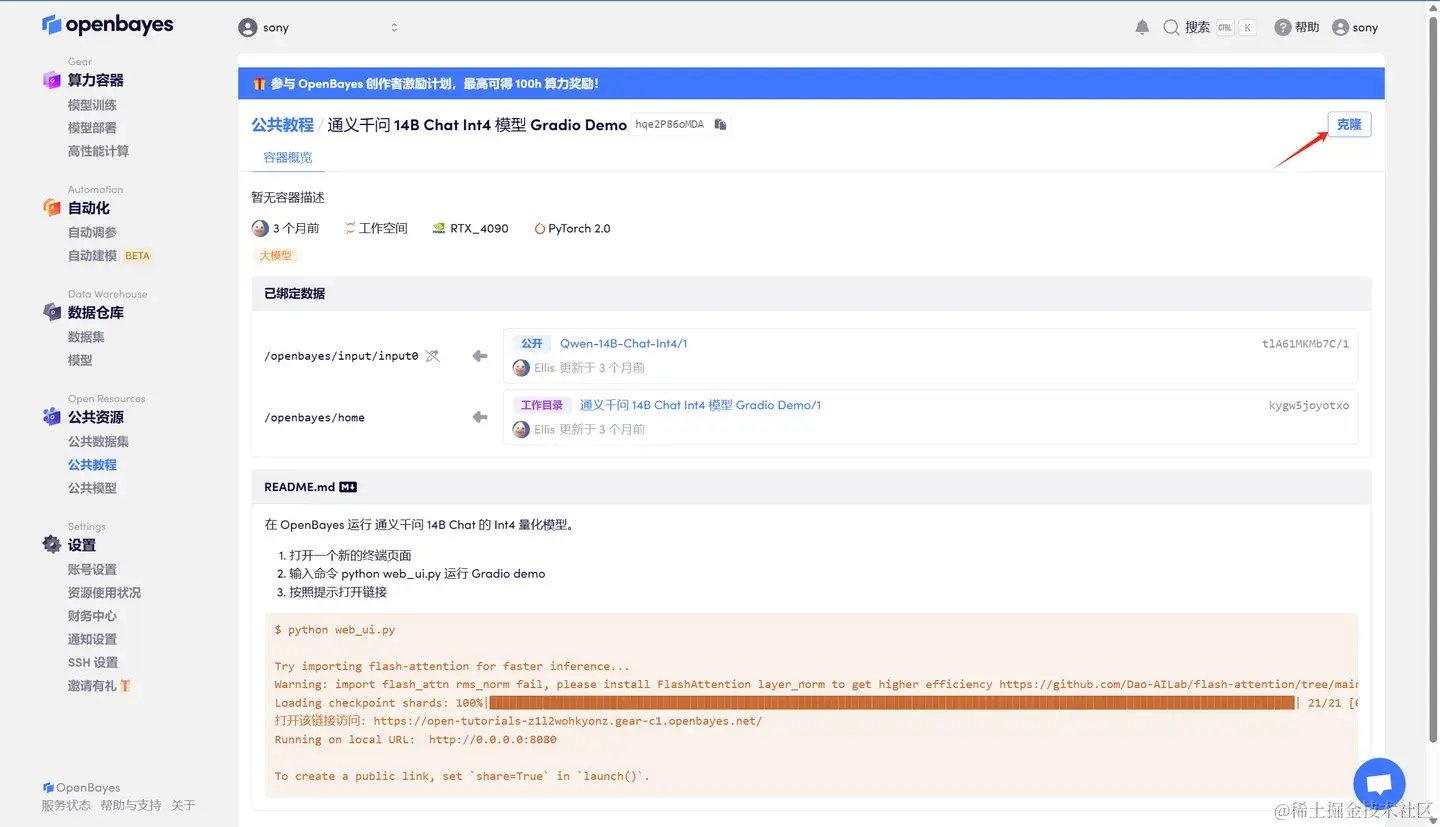This screenshot has height=827, width=1440.
Task: Click the left arrow icon beside /openbayes/home
Action: [x=480, y=417]
